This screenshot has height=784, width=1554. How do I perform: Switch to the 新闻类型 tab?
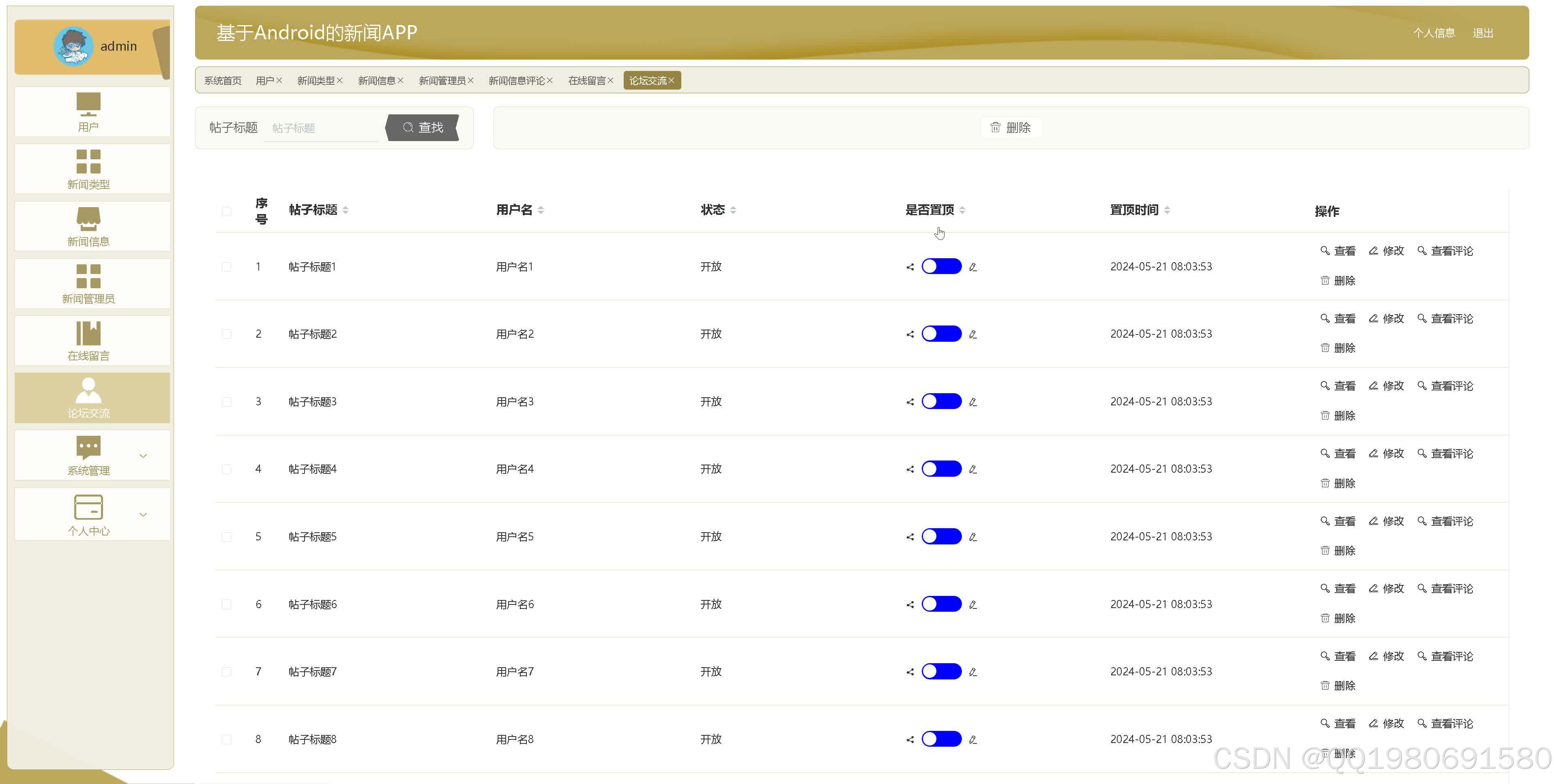click(x=316, y=81)
